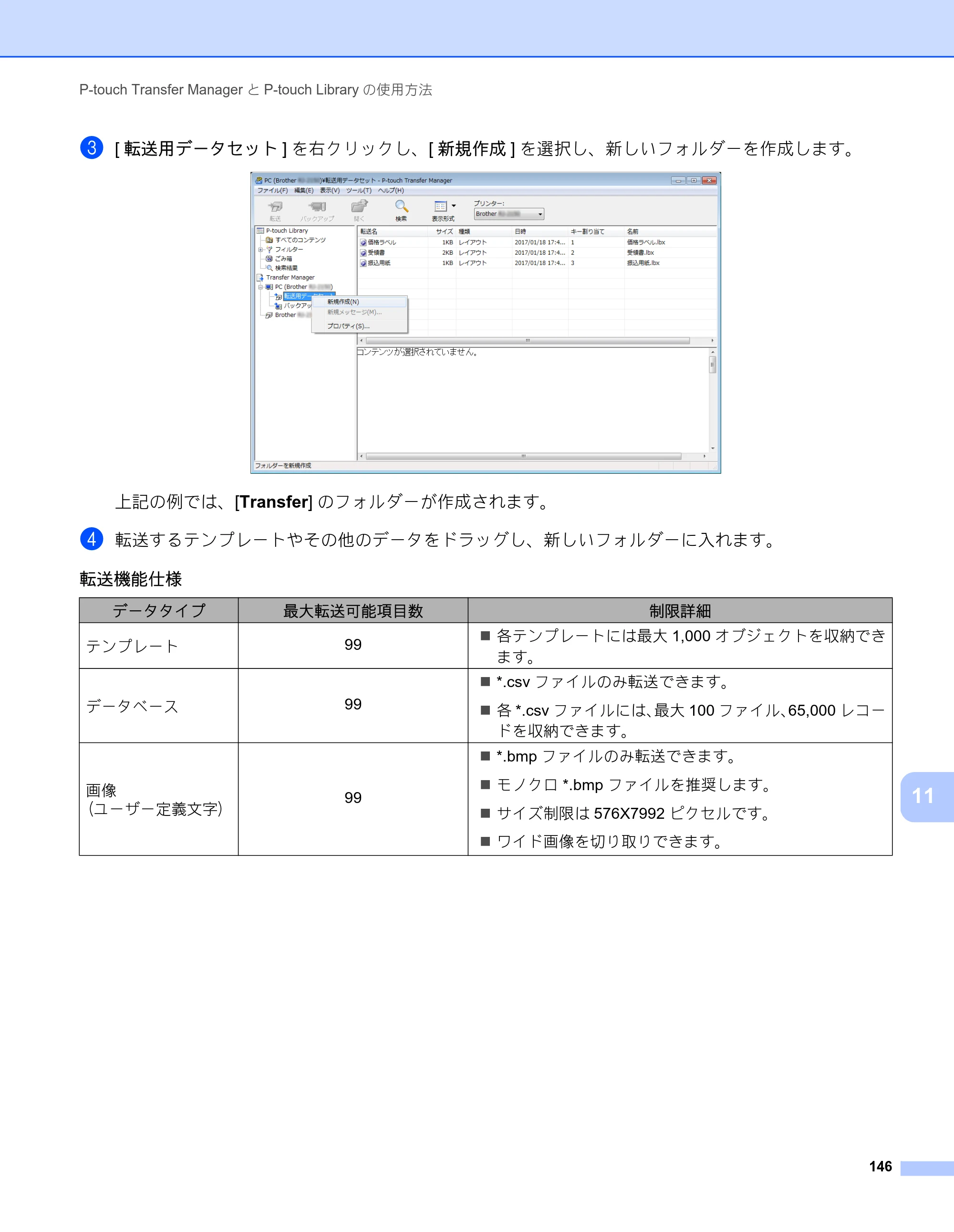Sort by the サイズ column header
Image resolution: width=954 pixels, height=1232 pixels.
(442, 232)
